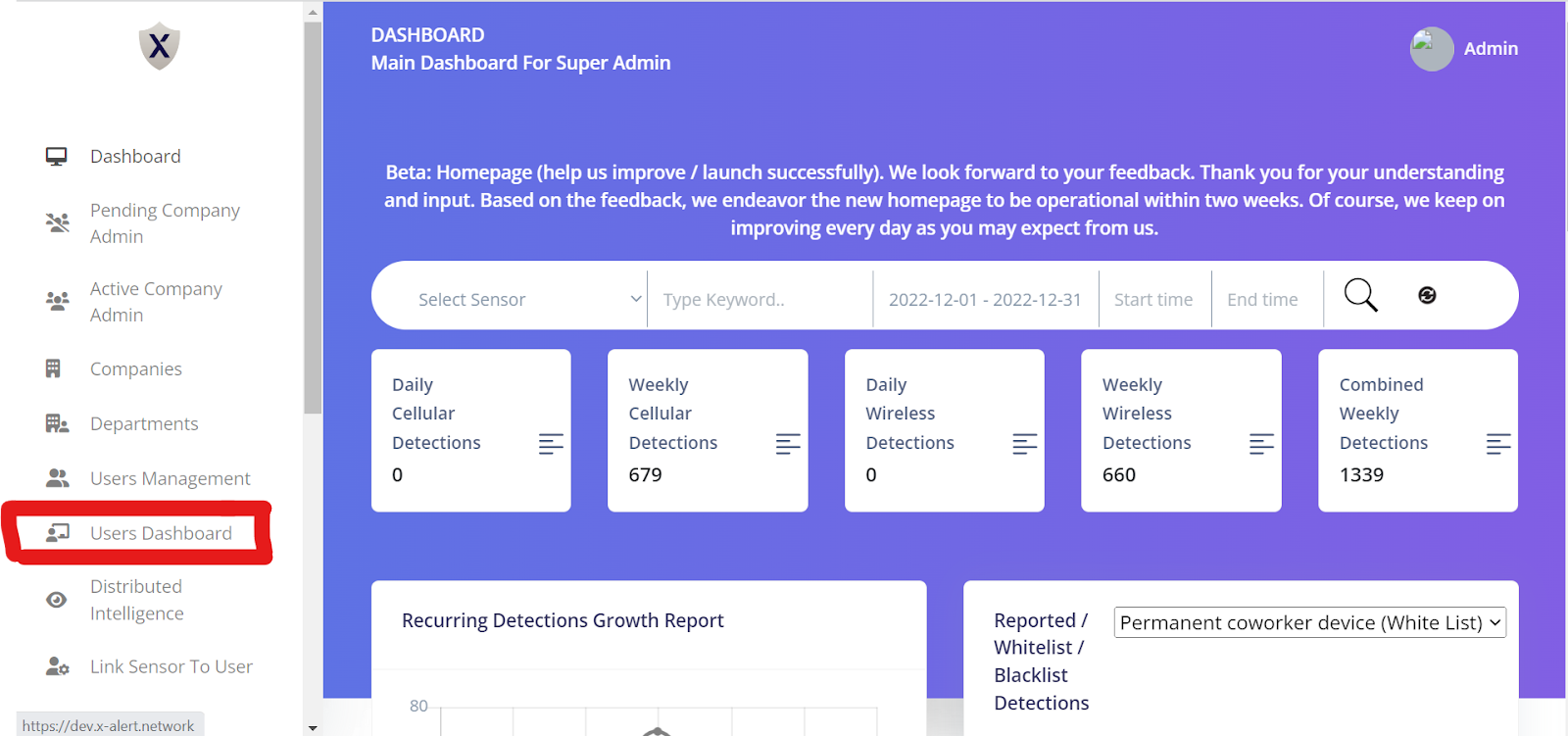Open Permanent coworker device whitelist dropdown
The image size is (1568, 736).
(x=1310, y=622)
